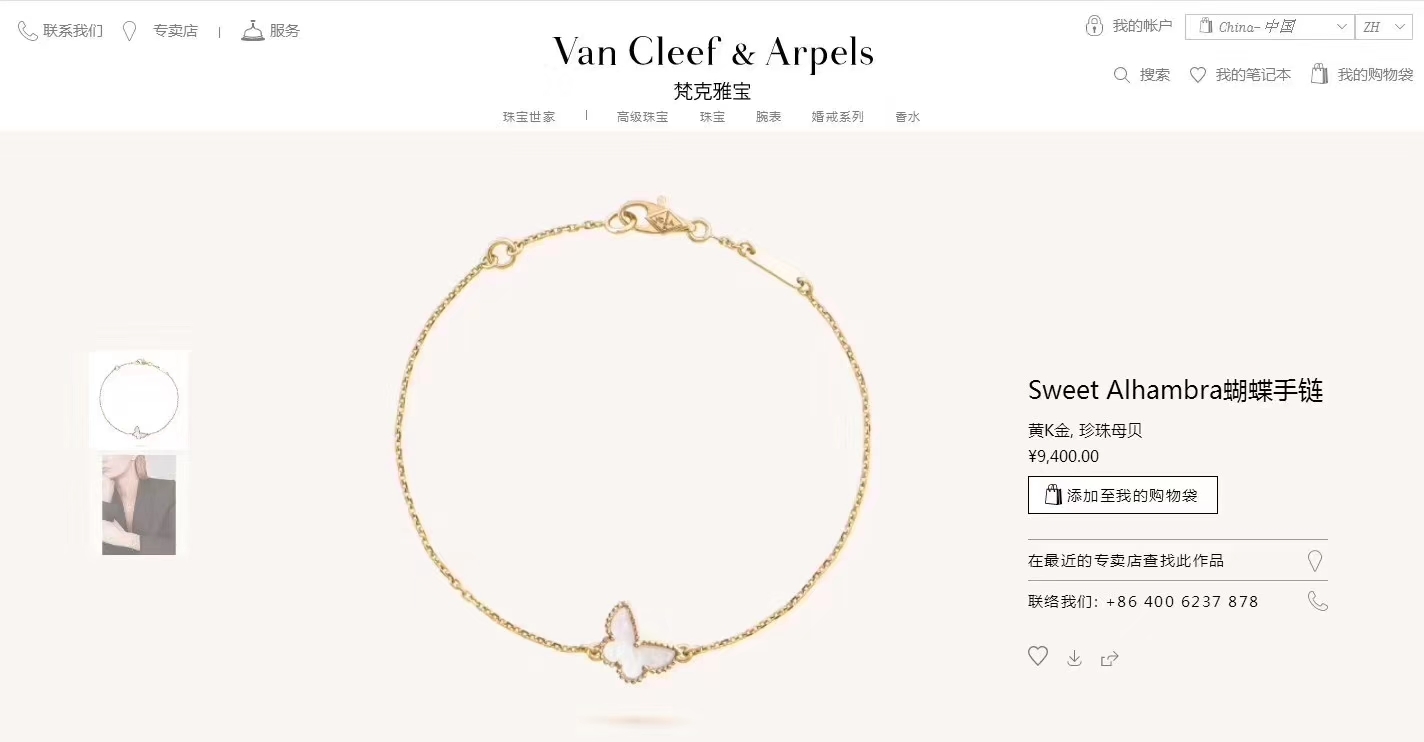The height and width of the screenshot is (742, 1424).
Task: Click the magnifier search icon 搜索
Action: tap(1122, 75)
